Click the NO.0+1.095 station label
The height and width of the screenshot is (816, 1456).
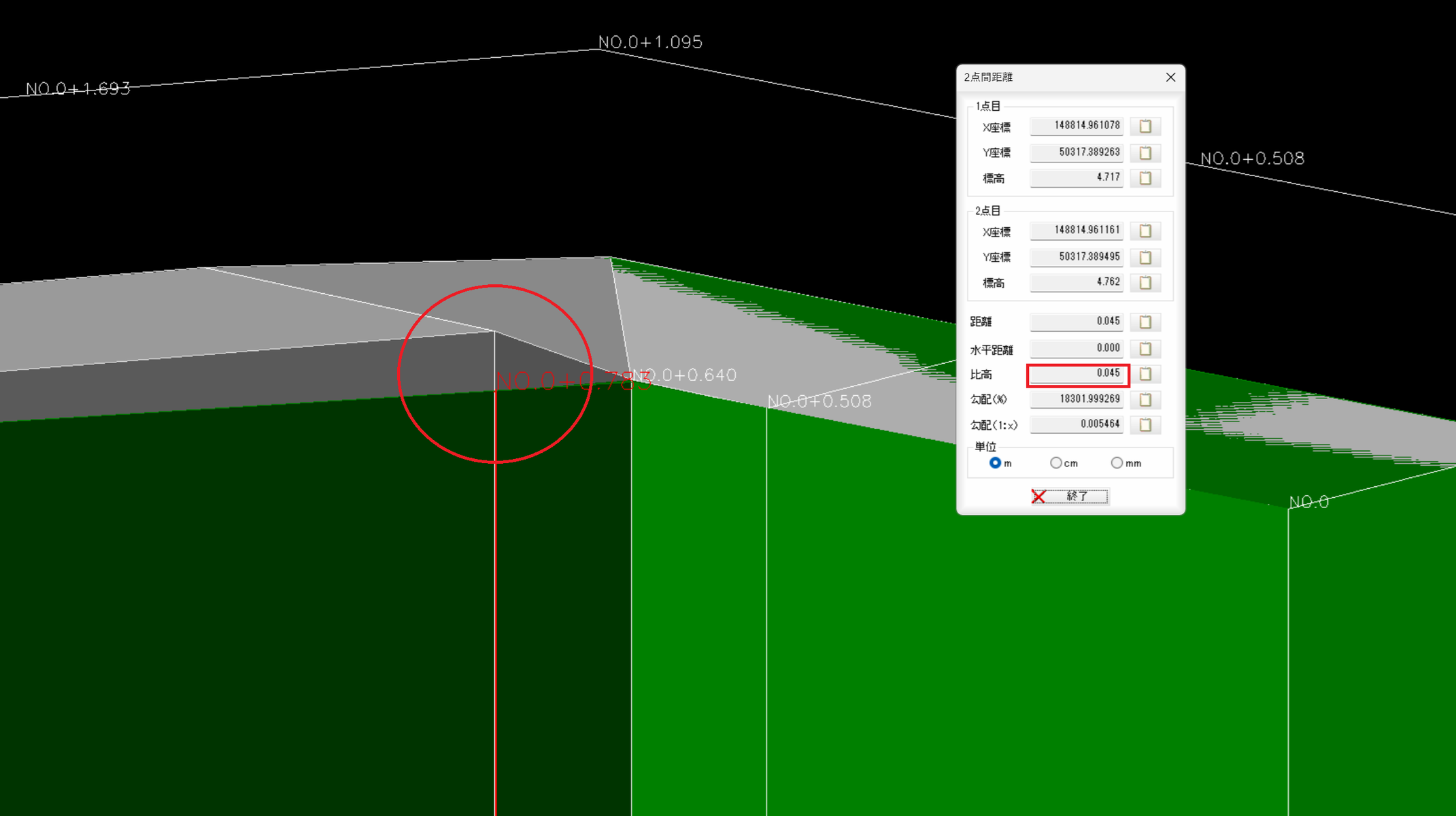point(650,42)
